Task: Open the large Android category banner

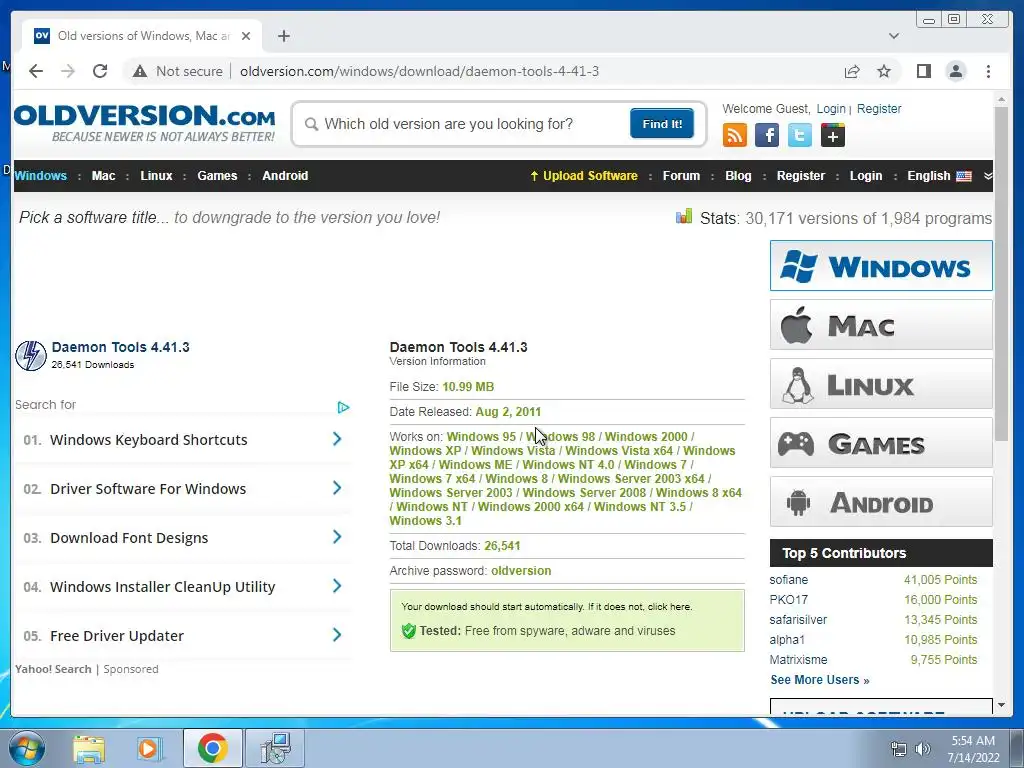Action: pos(881,502)
